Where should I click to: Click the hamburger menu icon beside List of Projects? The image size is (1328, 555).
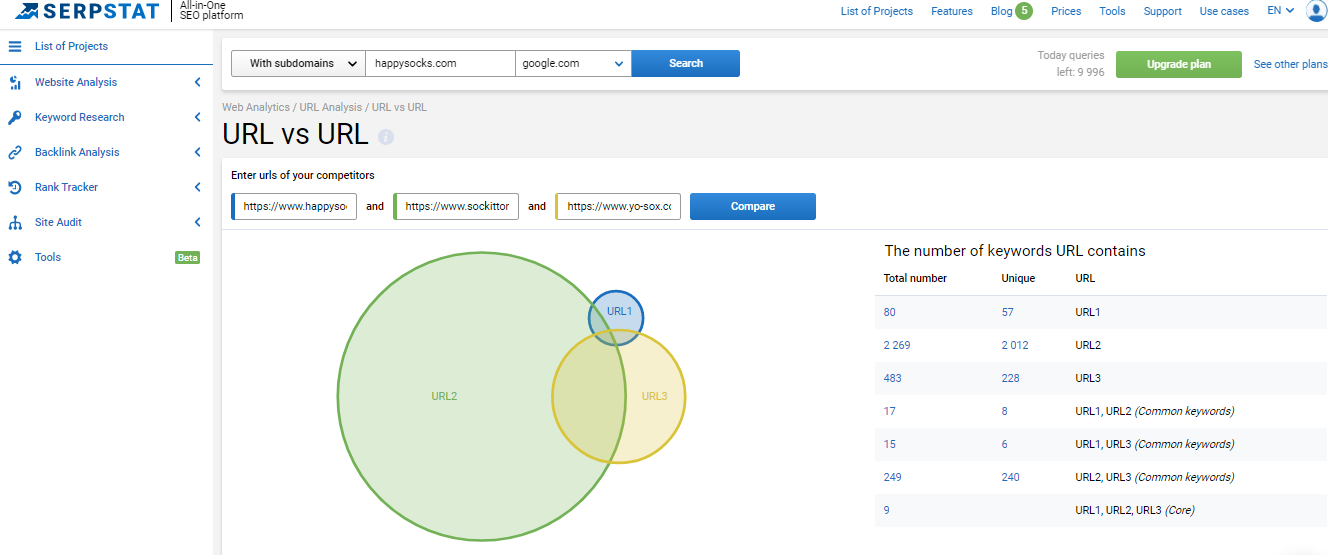pyautogui.click(x=15, y=46)
